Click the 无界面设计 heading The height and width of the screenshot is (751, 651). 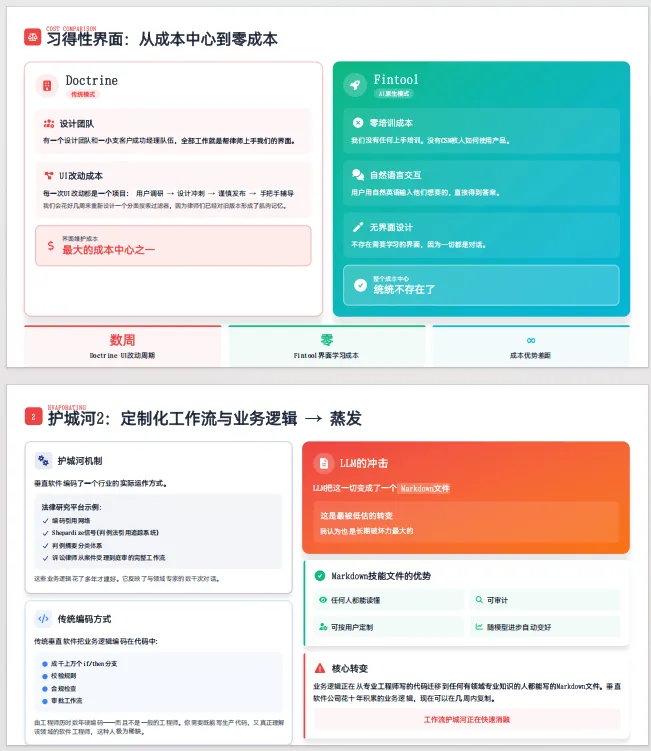point(391,227)
